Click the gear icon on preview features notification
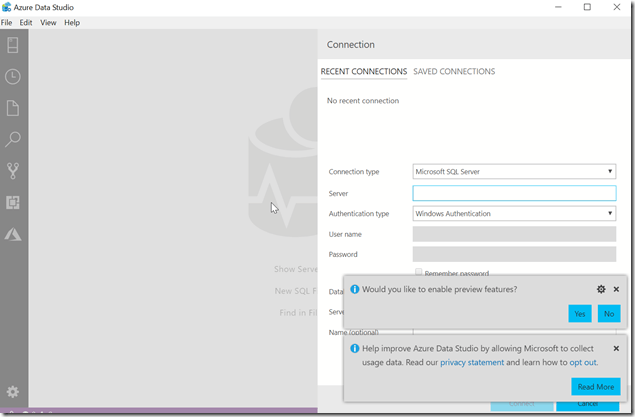Image resolution: width=635 pixels, height=417 pixels. [601, 289]
